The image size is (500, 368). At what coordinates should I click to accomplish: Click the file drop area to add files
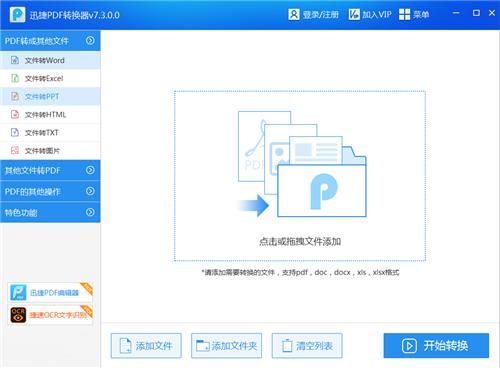point(300,176)
